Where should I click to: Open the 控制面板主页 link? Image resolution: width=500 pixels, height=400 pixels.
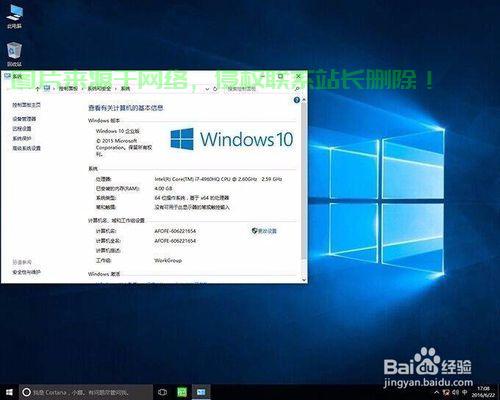pos(26,105)
